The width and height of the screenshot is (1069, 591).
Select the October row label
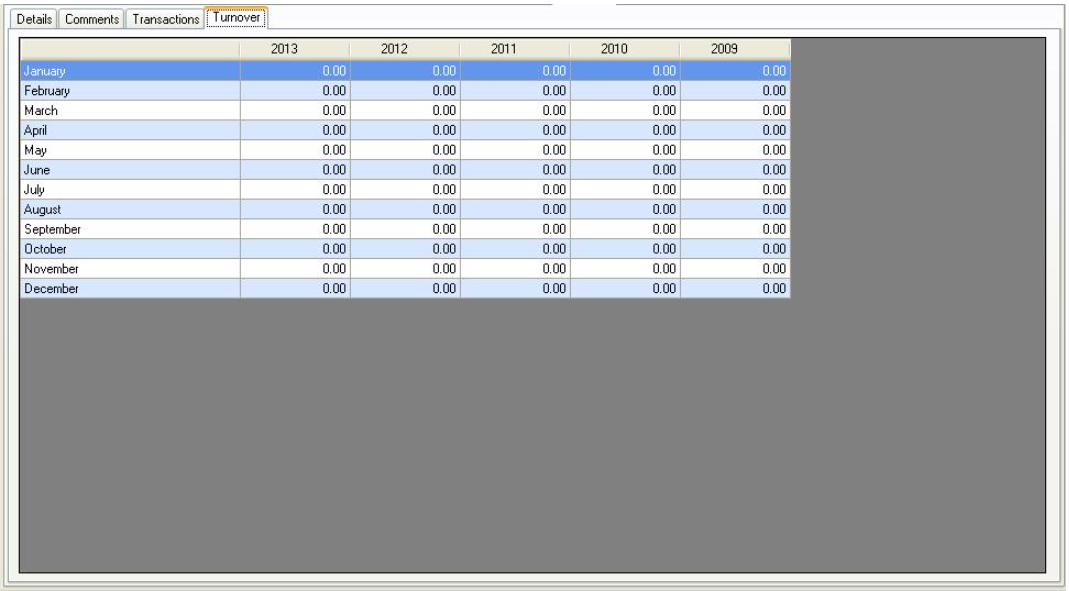coord(130,249)
